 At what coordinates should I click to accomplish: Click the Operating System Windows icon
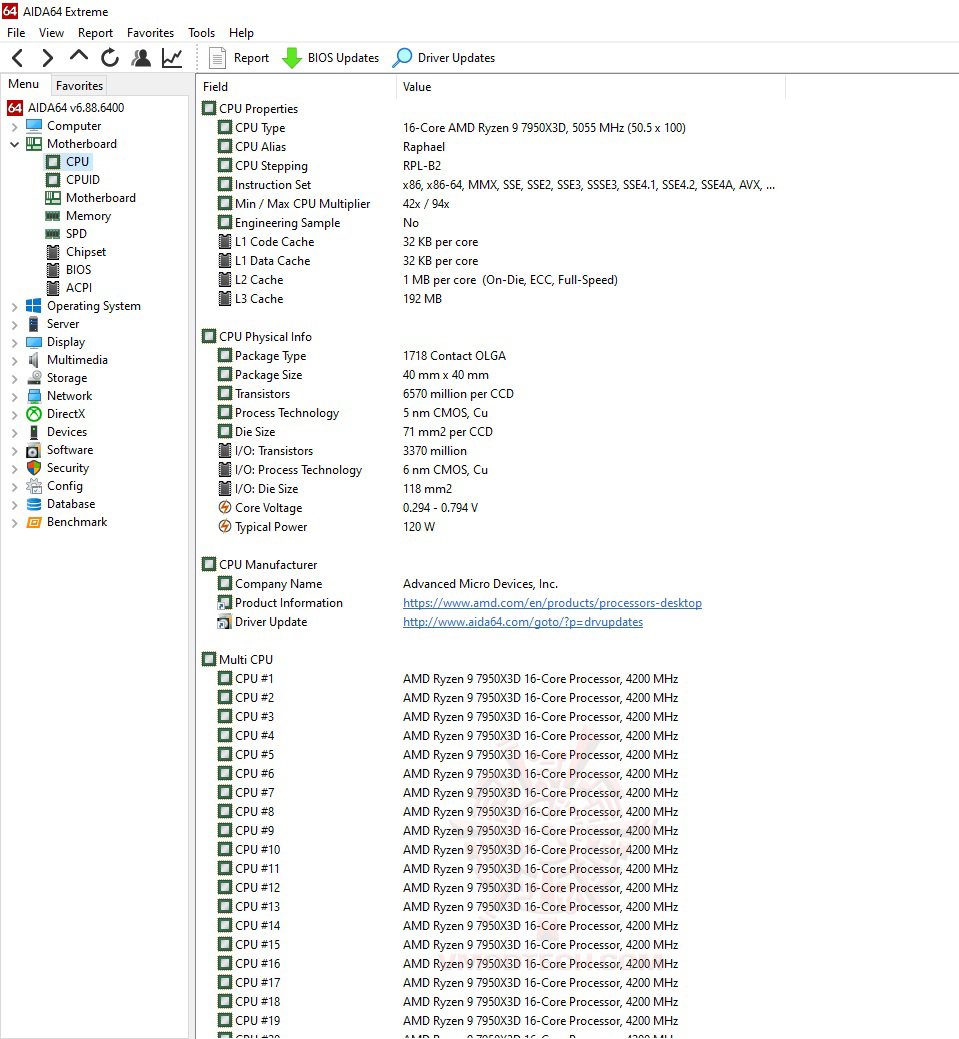[x=34, y=305]
